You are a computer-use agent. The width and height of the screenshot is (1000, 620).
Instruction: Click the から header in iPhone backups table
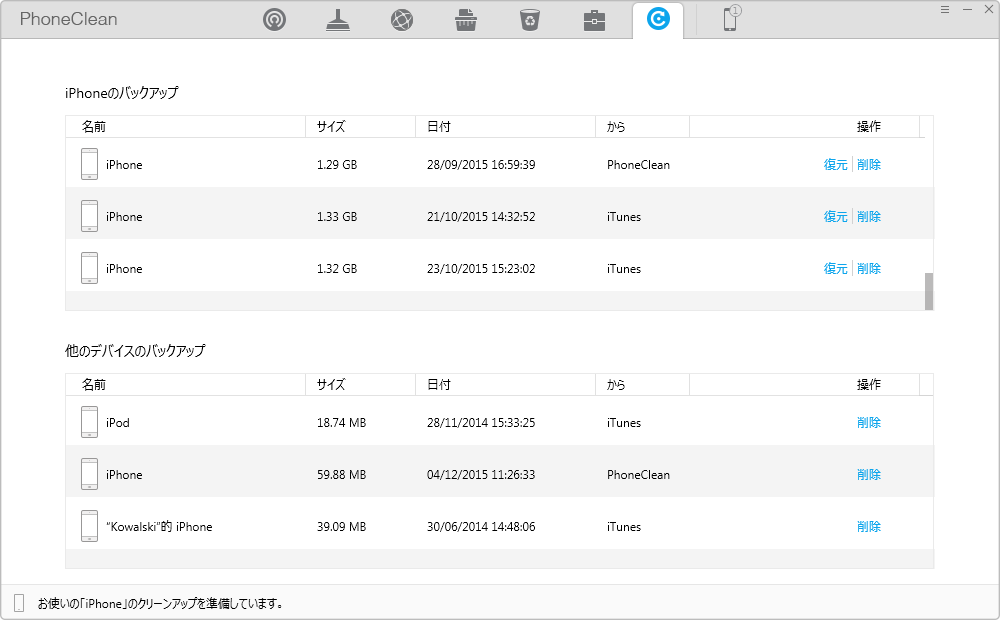(x=642, y=126)
